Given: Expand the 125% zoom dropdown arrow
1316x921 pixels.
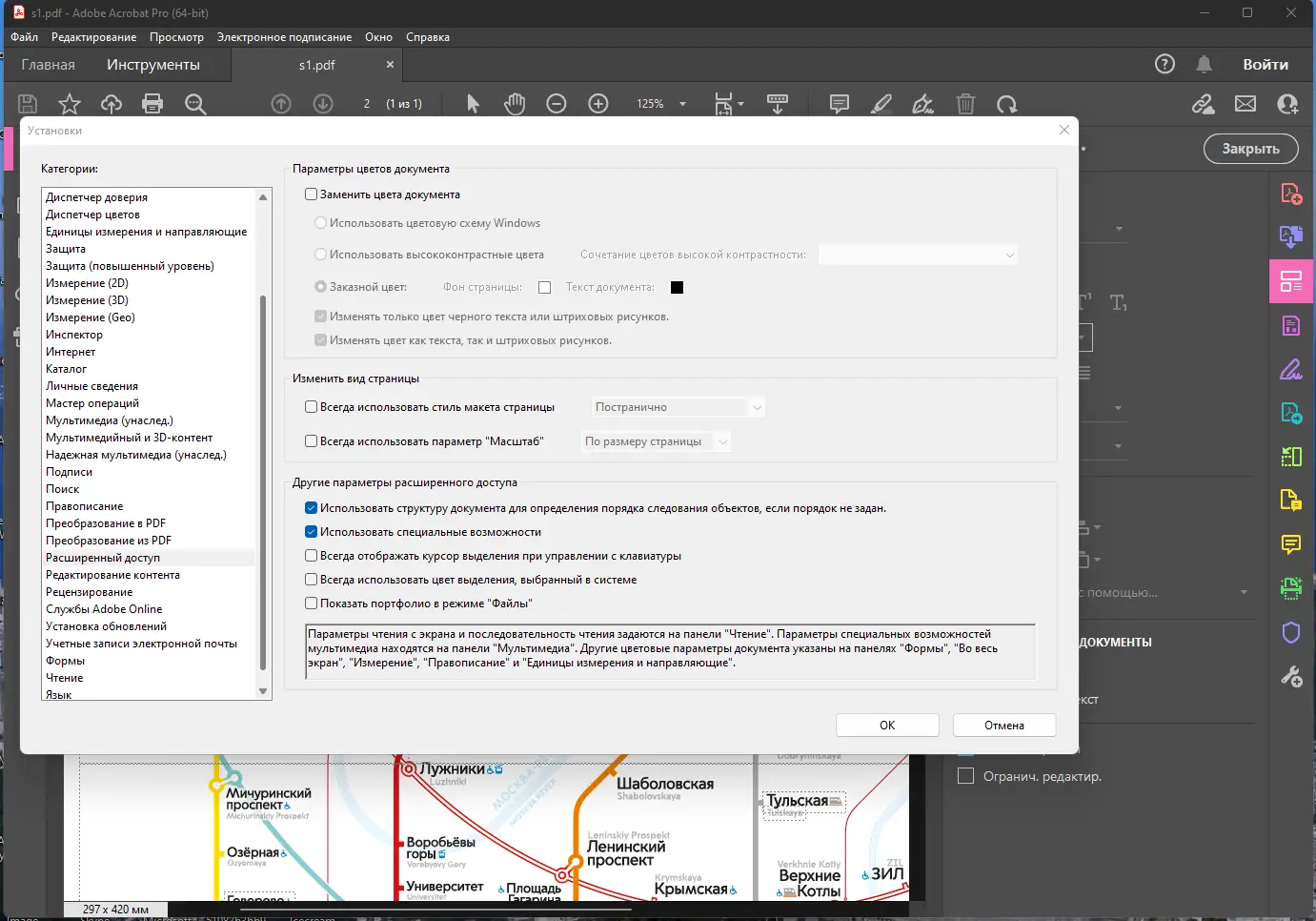Looking at the screenshot, I should 683,104.
